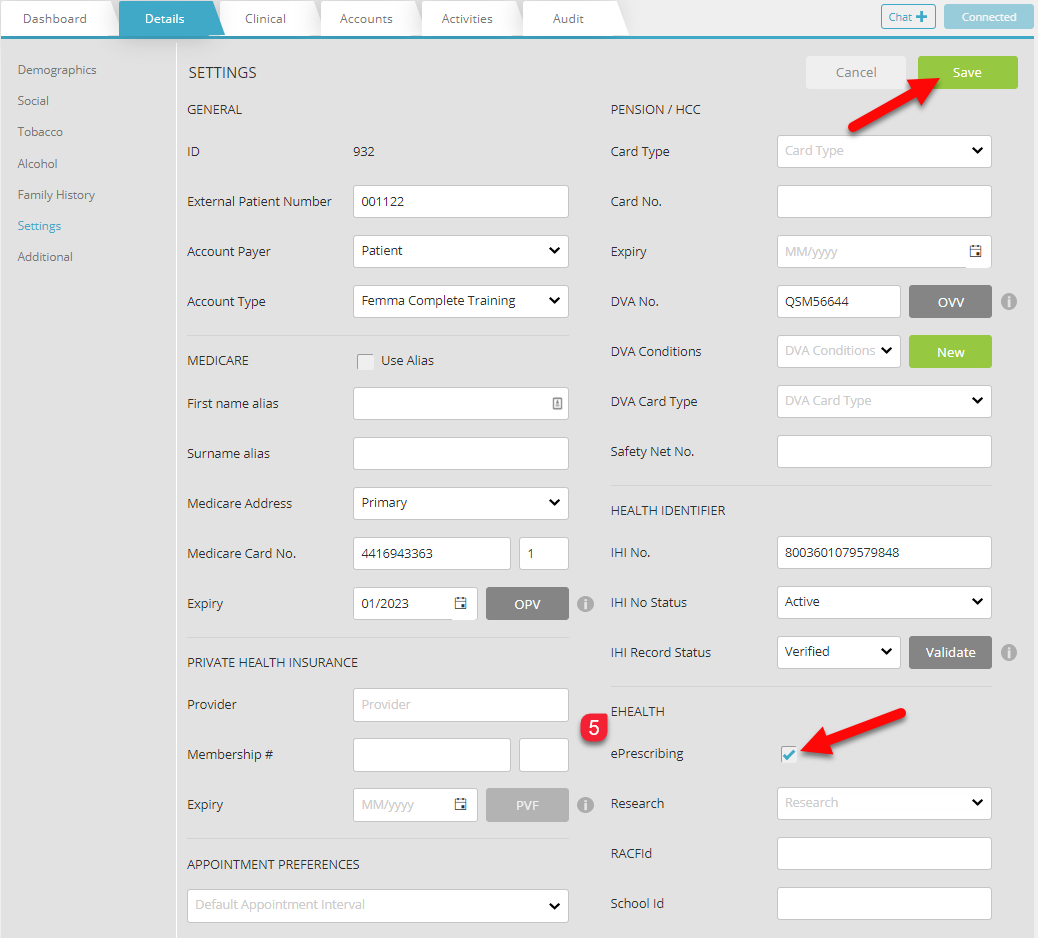
Task: Click info icon next to PVF button
Action: (x=585, y=805)
